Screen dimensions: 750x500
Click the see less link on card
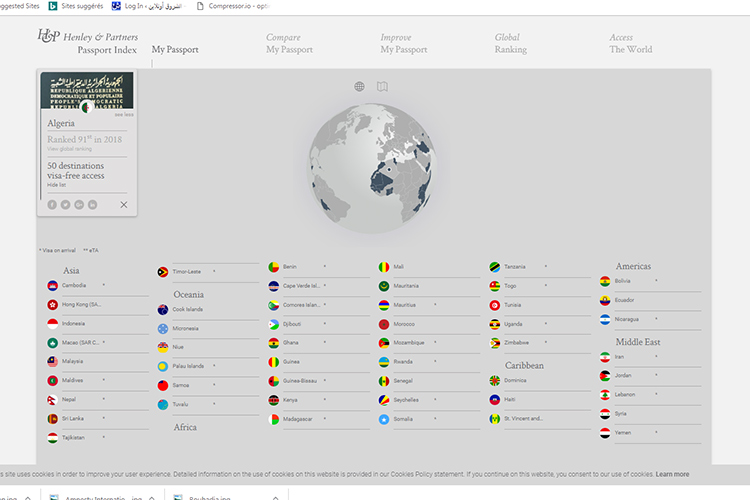click(x=124, y=114)
